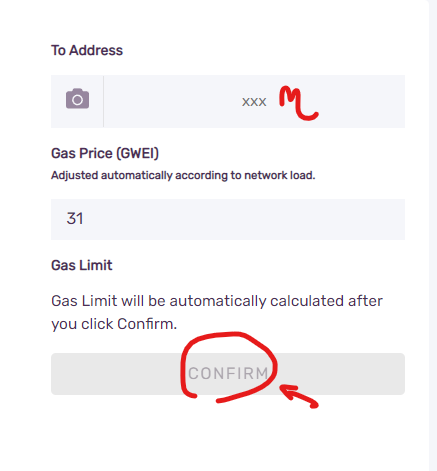Click the divider beside the camera icon
This screenshot has height=471, width=437.
[x=104, y=101]
